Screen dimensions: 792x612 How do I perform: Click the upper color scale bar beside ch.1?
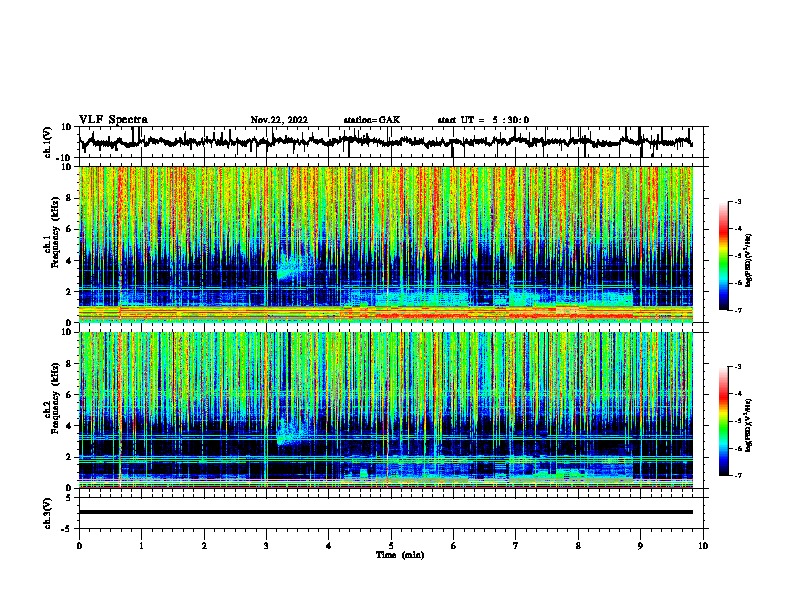(x=723, y=255)
